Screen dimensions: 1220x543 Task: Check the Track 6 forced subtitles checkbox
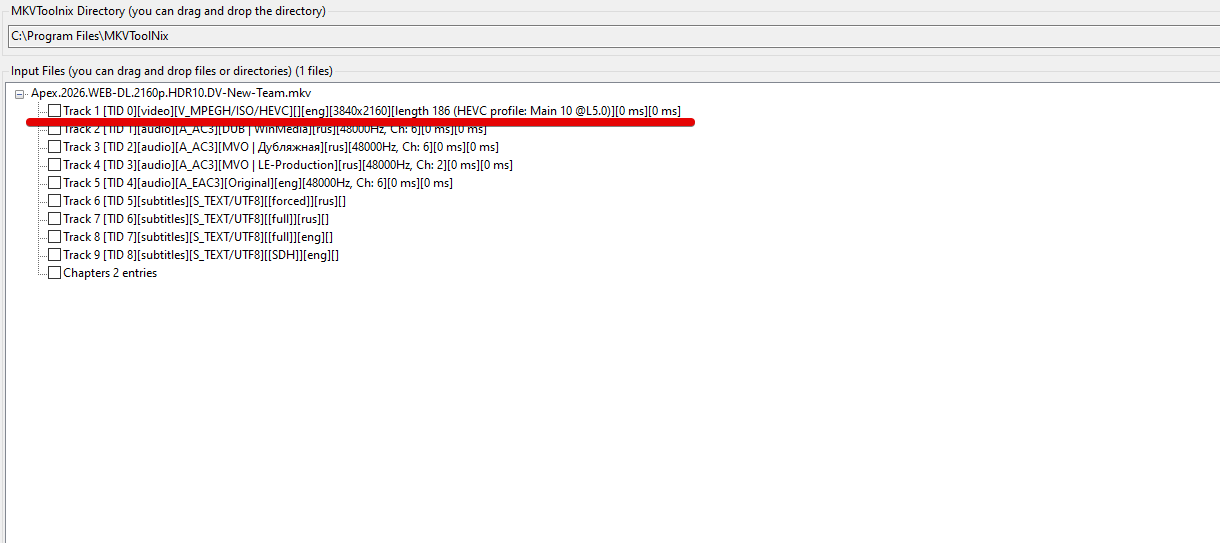point(54,201)
